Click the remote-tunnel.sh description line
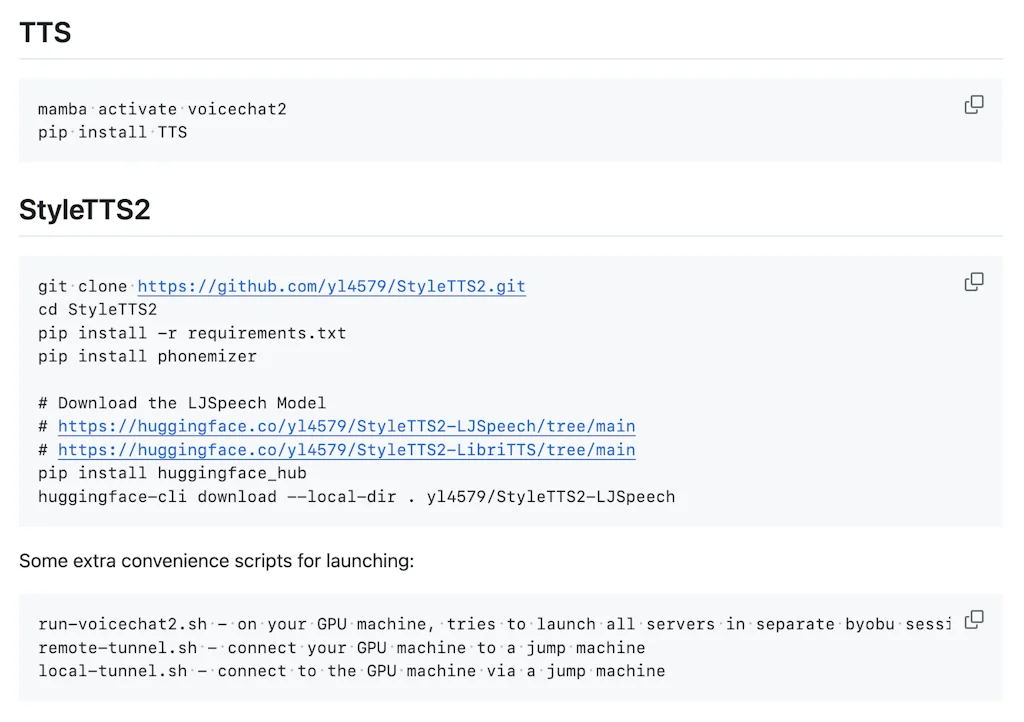Screen dimensions: 1024x722 [341, 648]
